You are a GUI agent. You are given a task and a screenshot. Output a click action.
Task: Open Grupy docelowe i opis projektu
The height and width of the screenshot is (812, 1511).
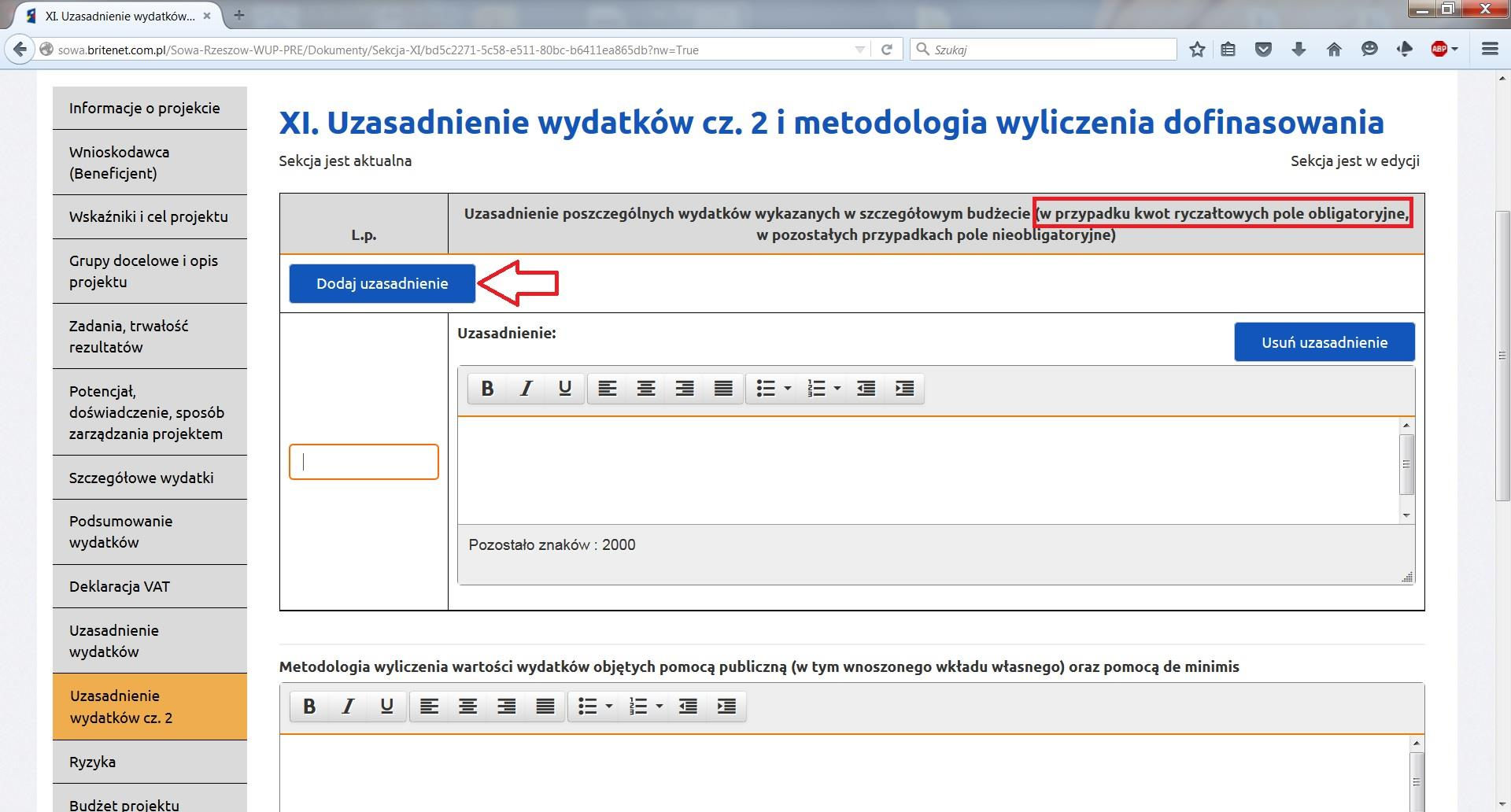click(x=150, y=271)
